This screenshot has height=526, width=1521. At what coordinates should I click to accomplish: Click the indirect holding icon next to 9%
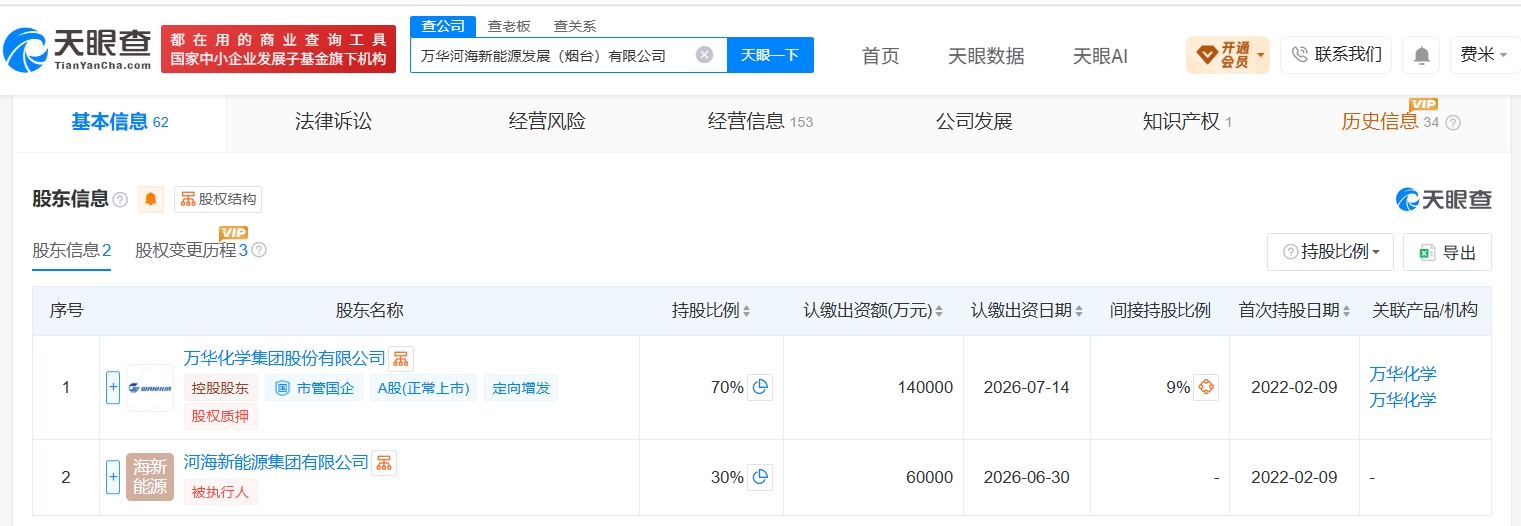click(x=1206, y=387)
